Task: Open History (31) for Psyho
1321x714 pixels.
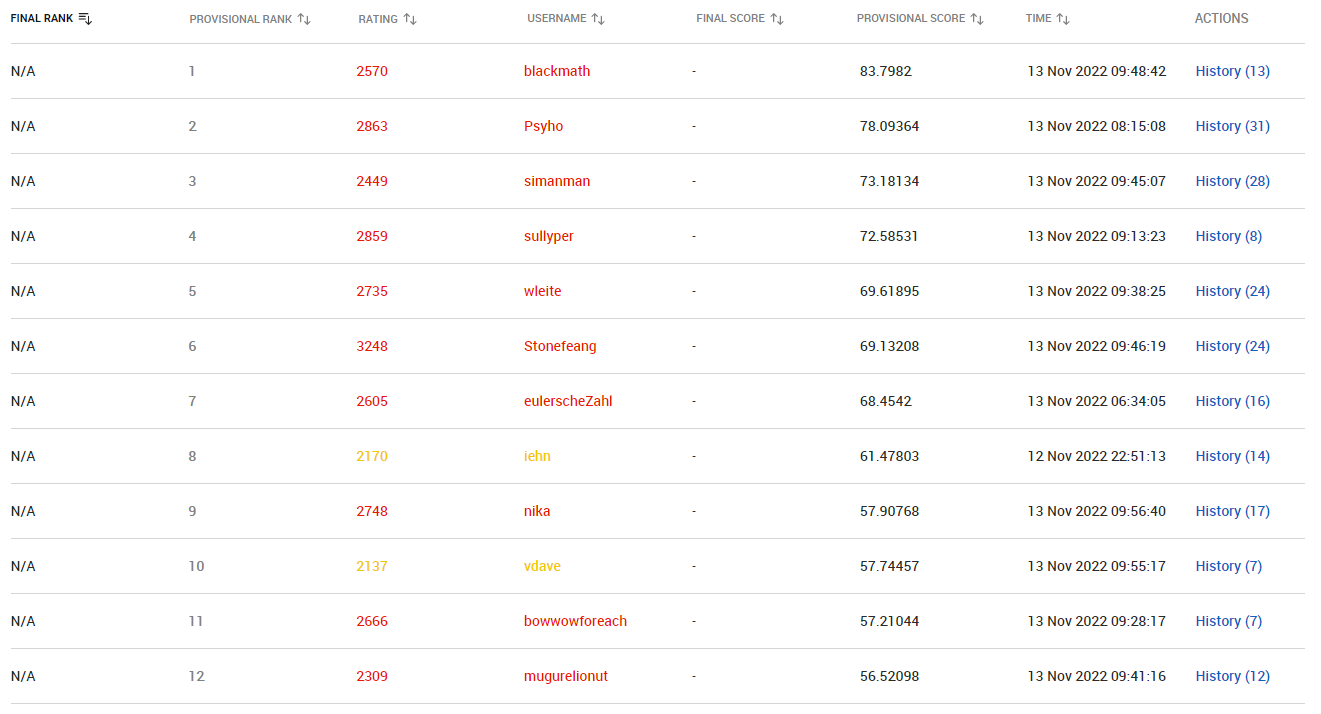Action: (x=1233, y=126)
